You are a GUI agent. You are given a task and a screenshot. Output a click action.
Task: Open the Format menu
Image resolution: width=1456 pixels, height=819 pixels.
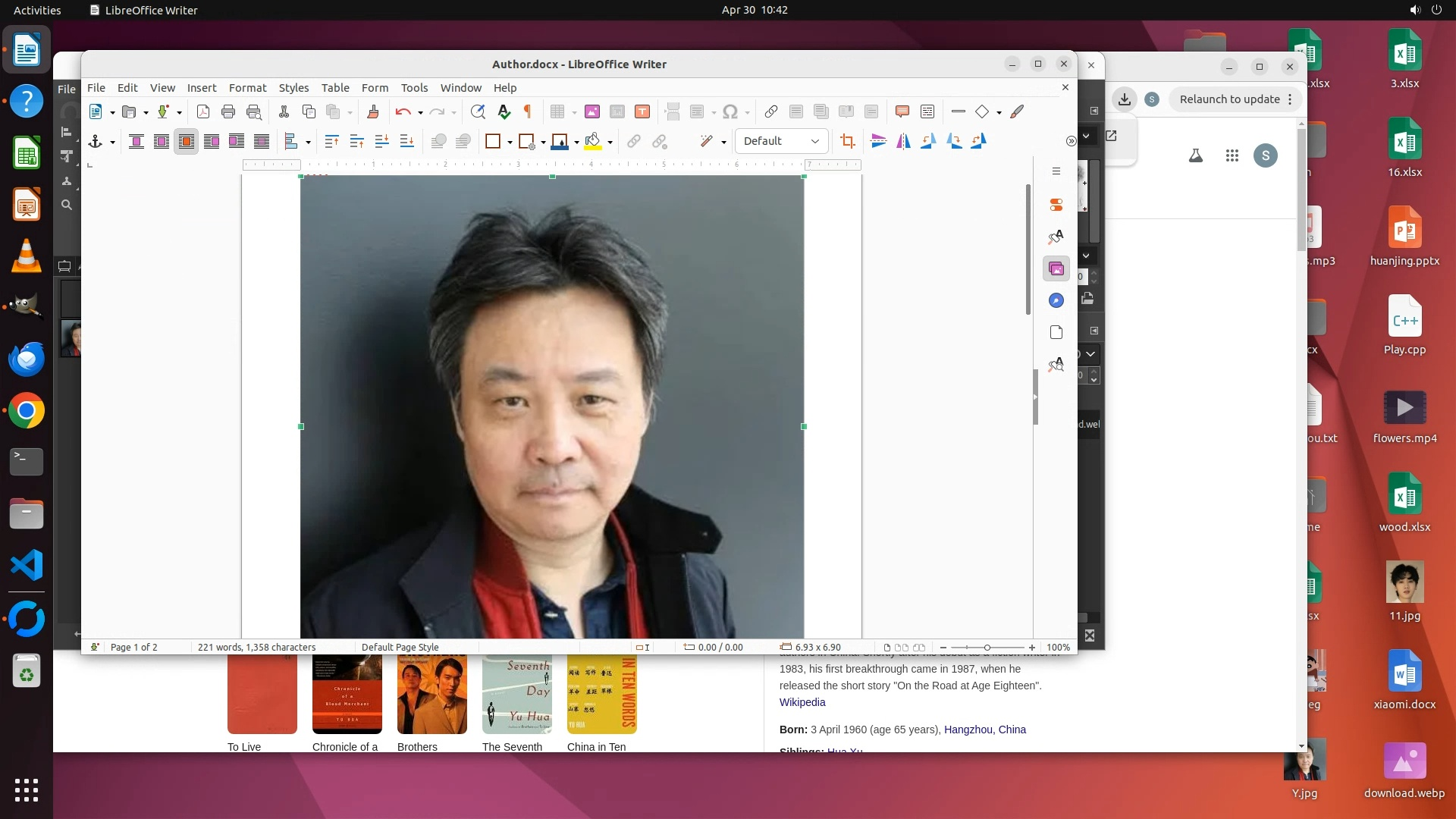click(247, 88)
